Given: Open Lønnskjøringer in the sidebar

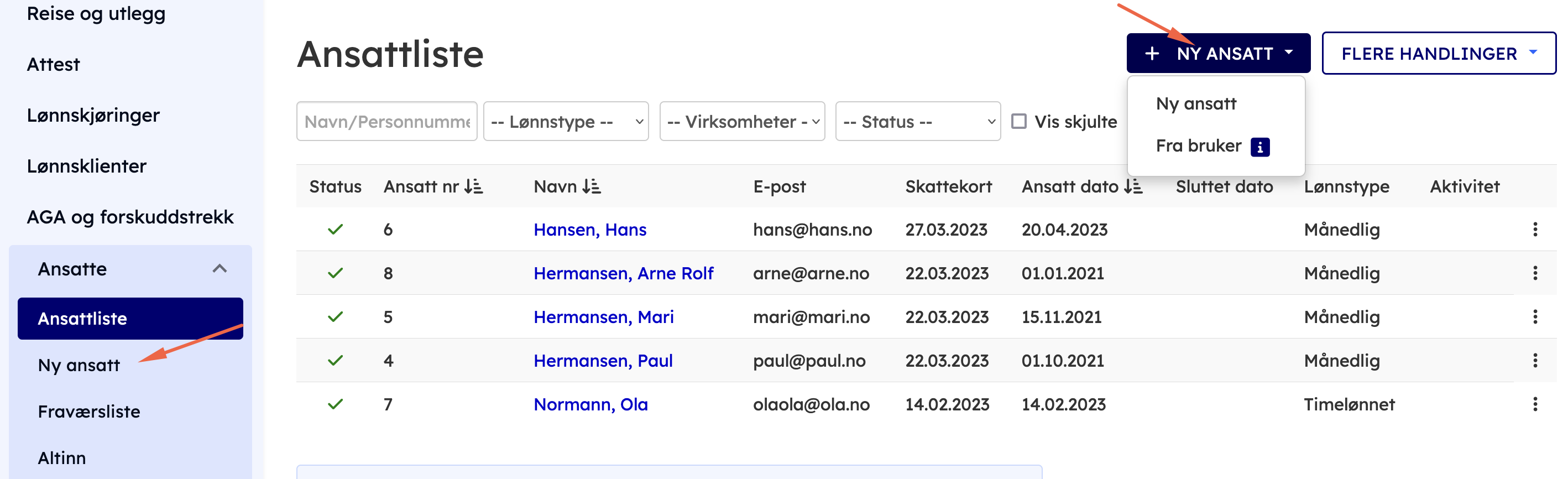Looking at the screenshot, I should (93, 115).
